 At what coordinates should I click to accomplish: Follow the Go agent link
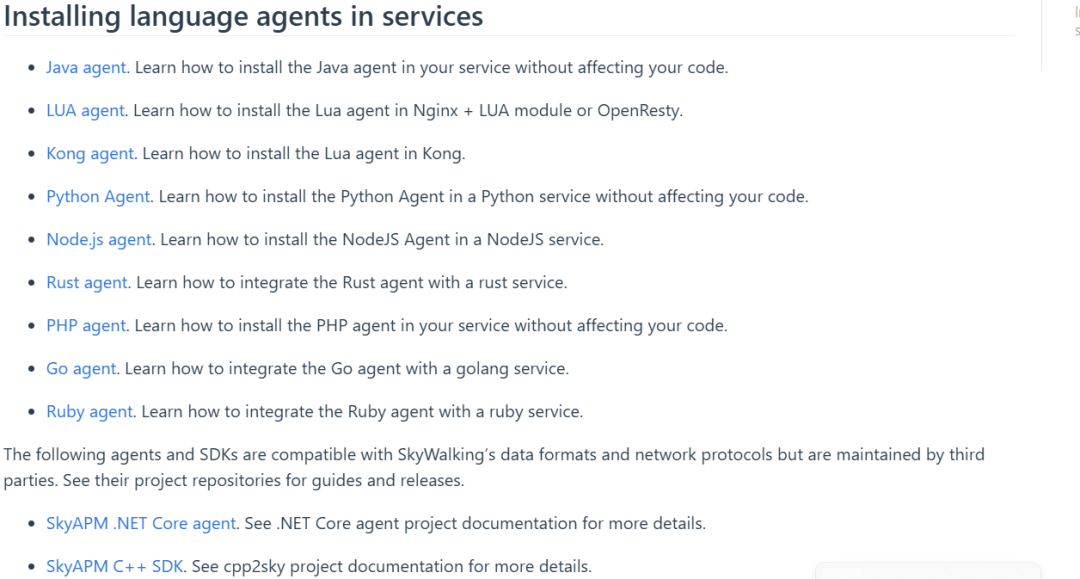coord(81,368)
